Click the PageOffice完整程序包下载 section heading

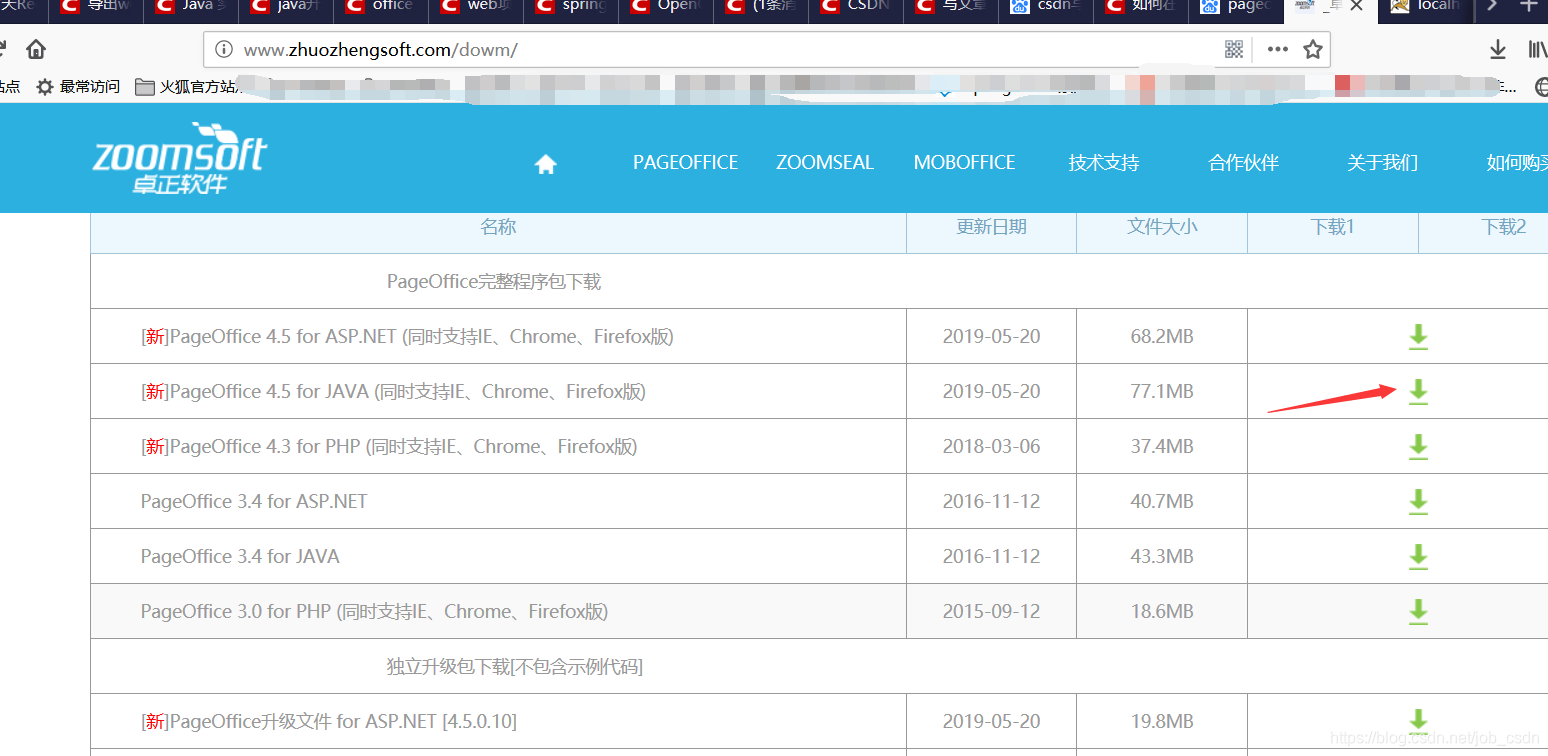click(494, 282)
